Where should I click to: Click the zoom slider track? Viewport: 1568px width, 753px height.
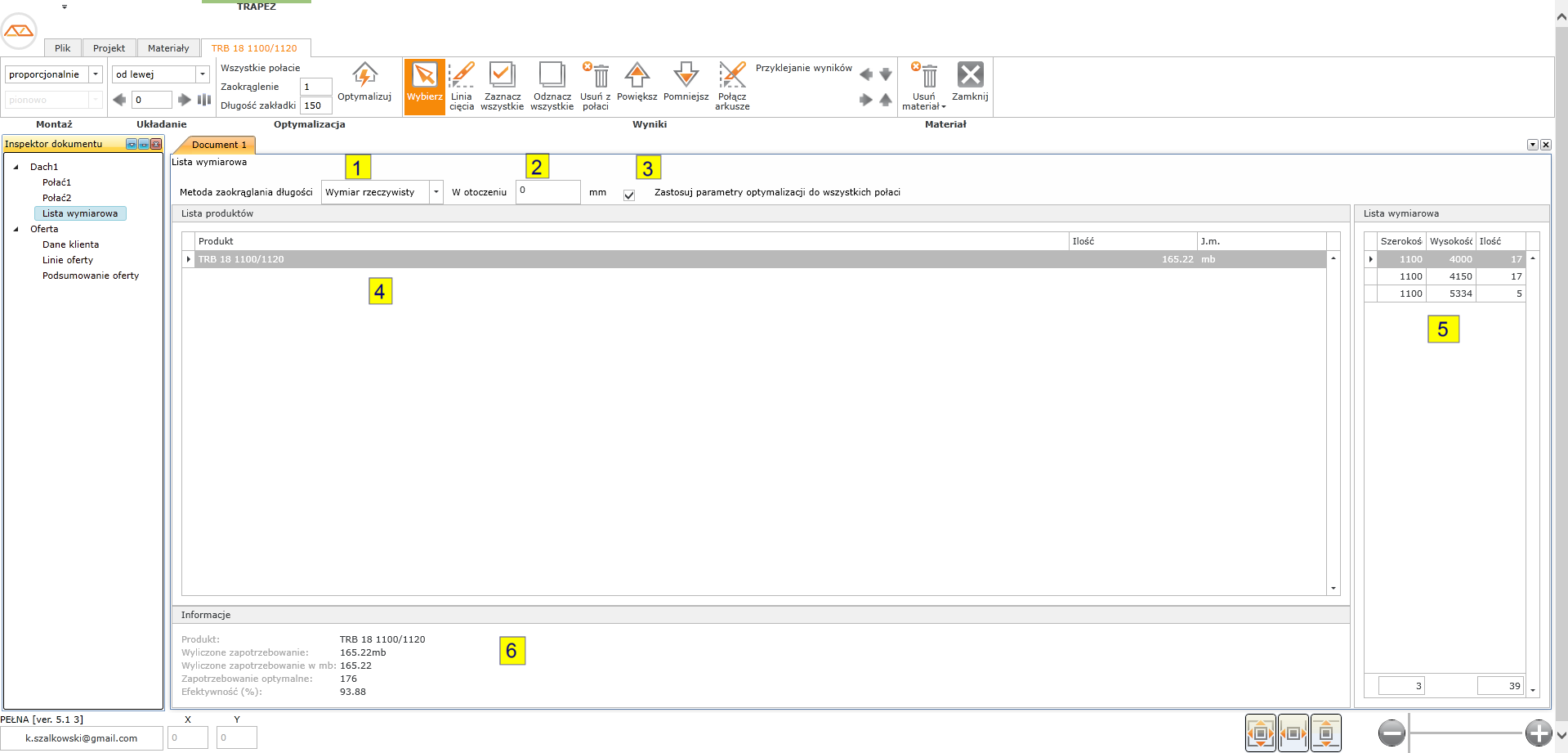pyautogui.click(x=1465, y=733)
